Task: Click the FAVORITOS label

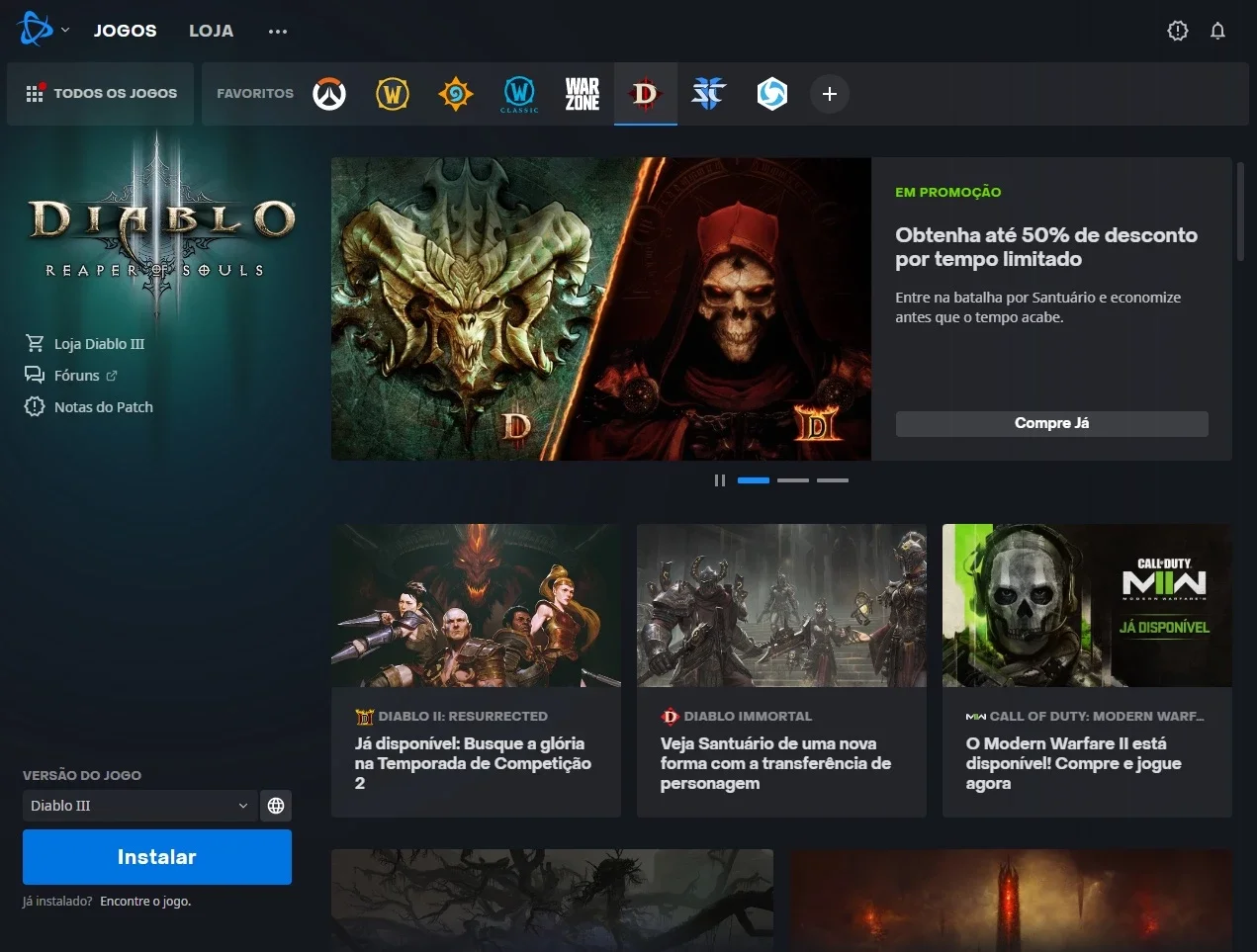Action: [255, 94]
